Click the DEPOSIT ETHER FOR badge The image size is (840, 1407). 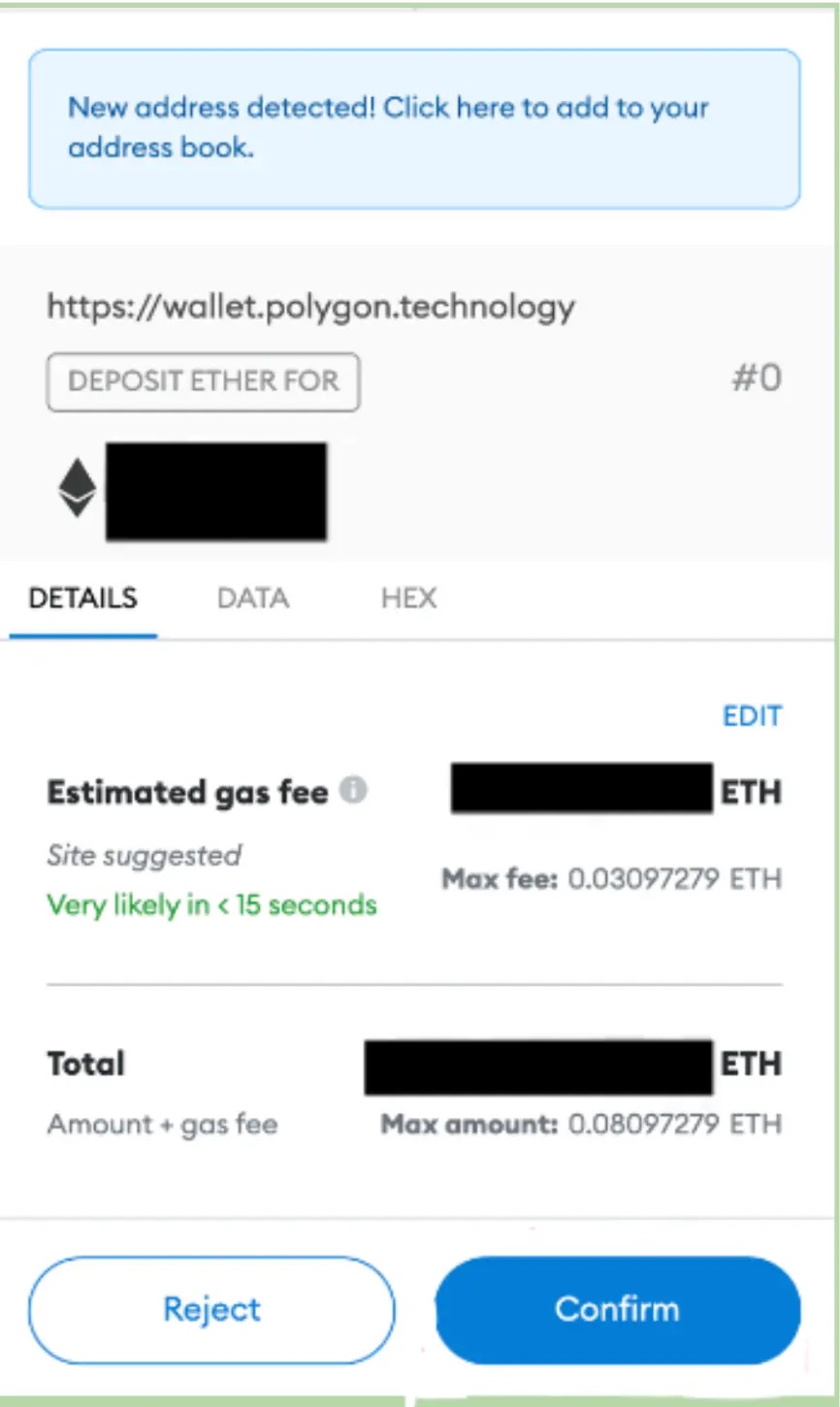[x=204, y=381]
